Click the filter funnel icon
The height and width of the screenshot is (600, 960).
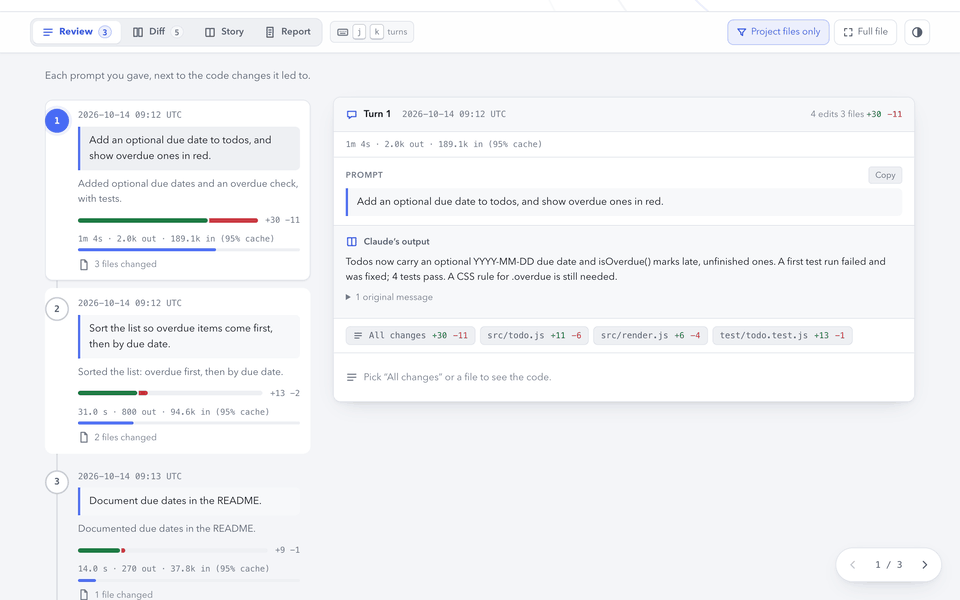(x=741, y=32)
